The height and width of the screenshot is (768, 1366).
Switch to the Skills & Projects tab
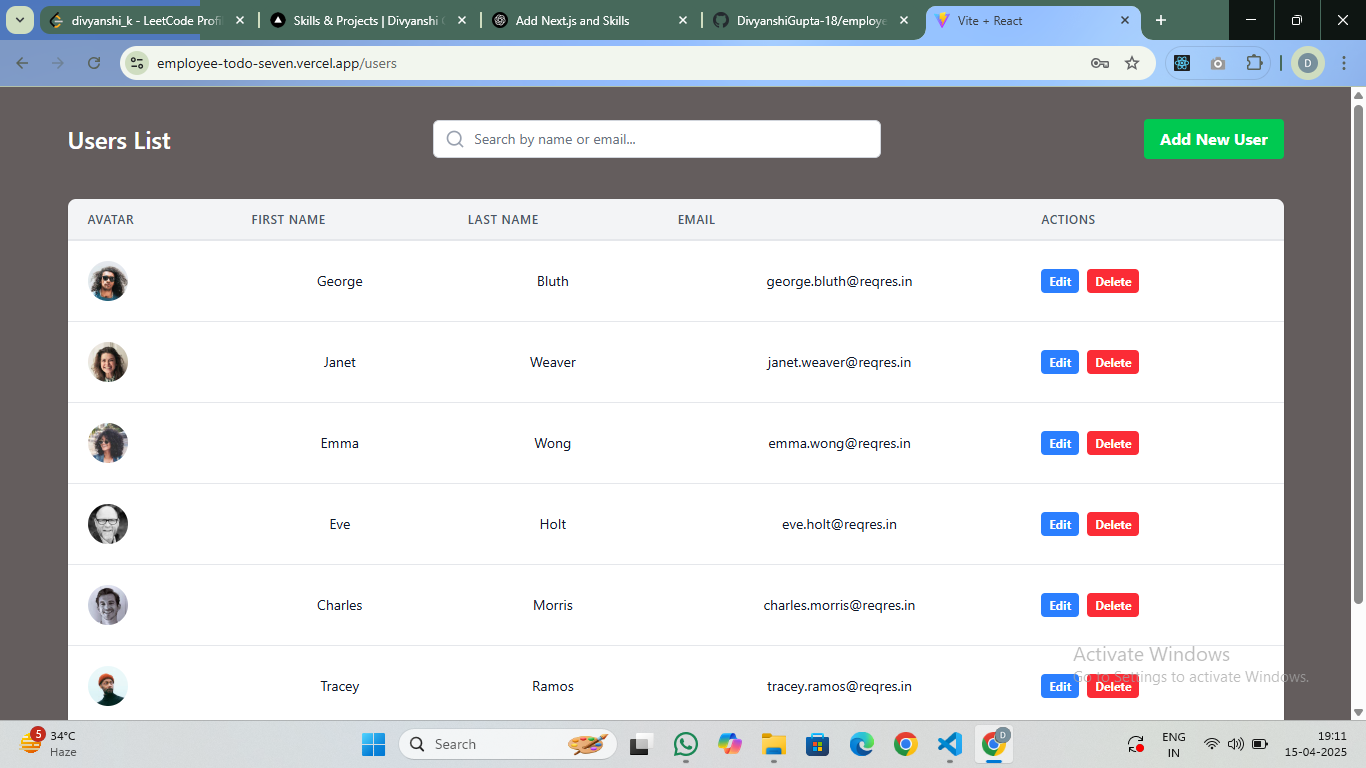click(x=369, y=20)
